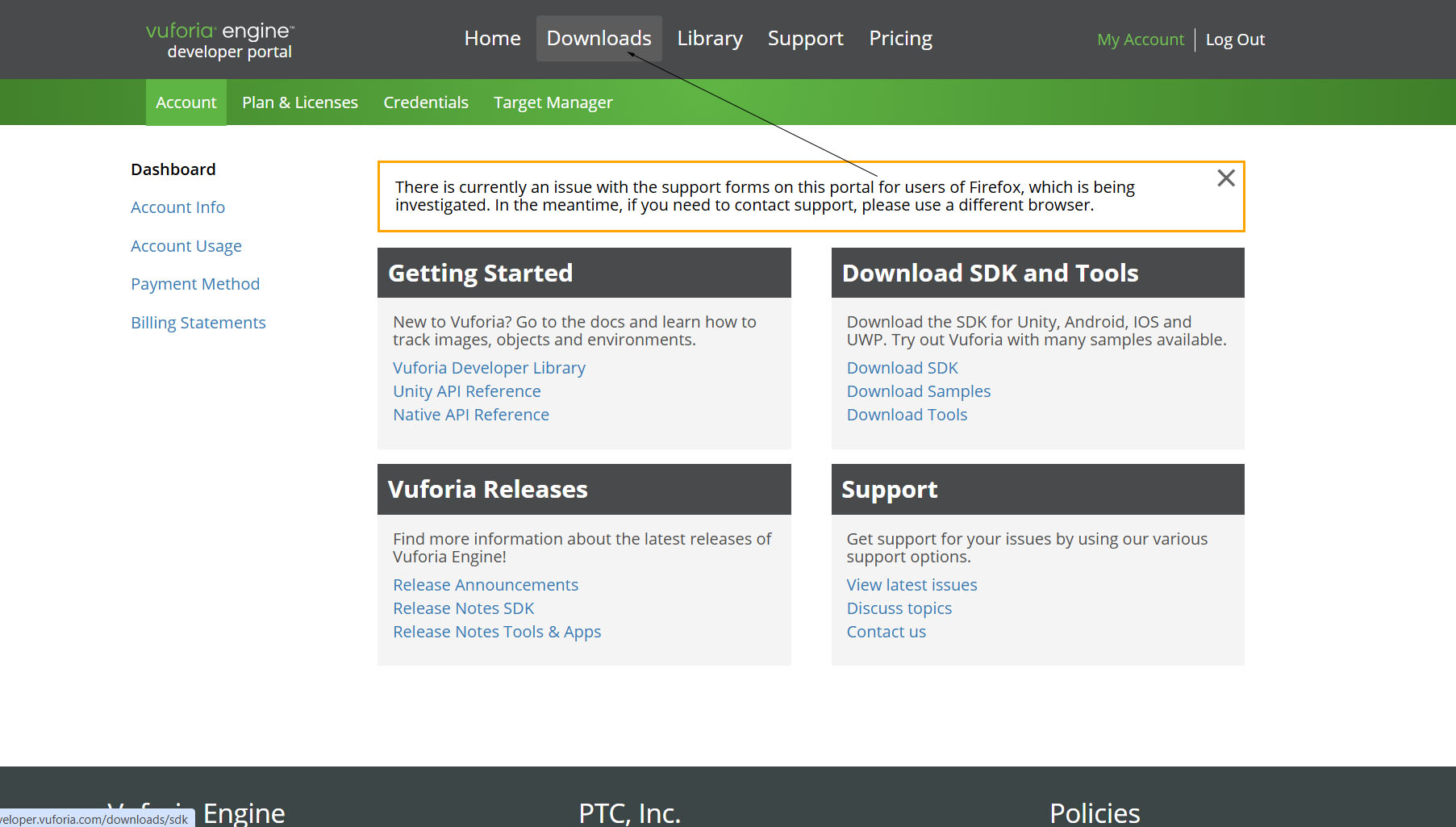Log out of the developer portal

[1234, 40]
